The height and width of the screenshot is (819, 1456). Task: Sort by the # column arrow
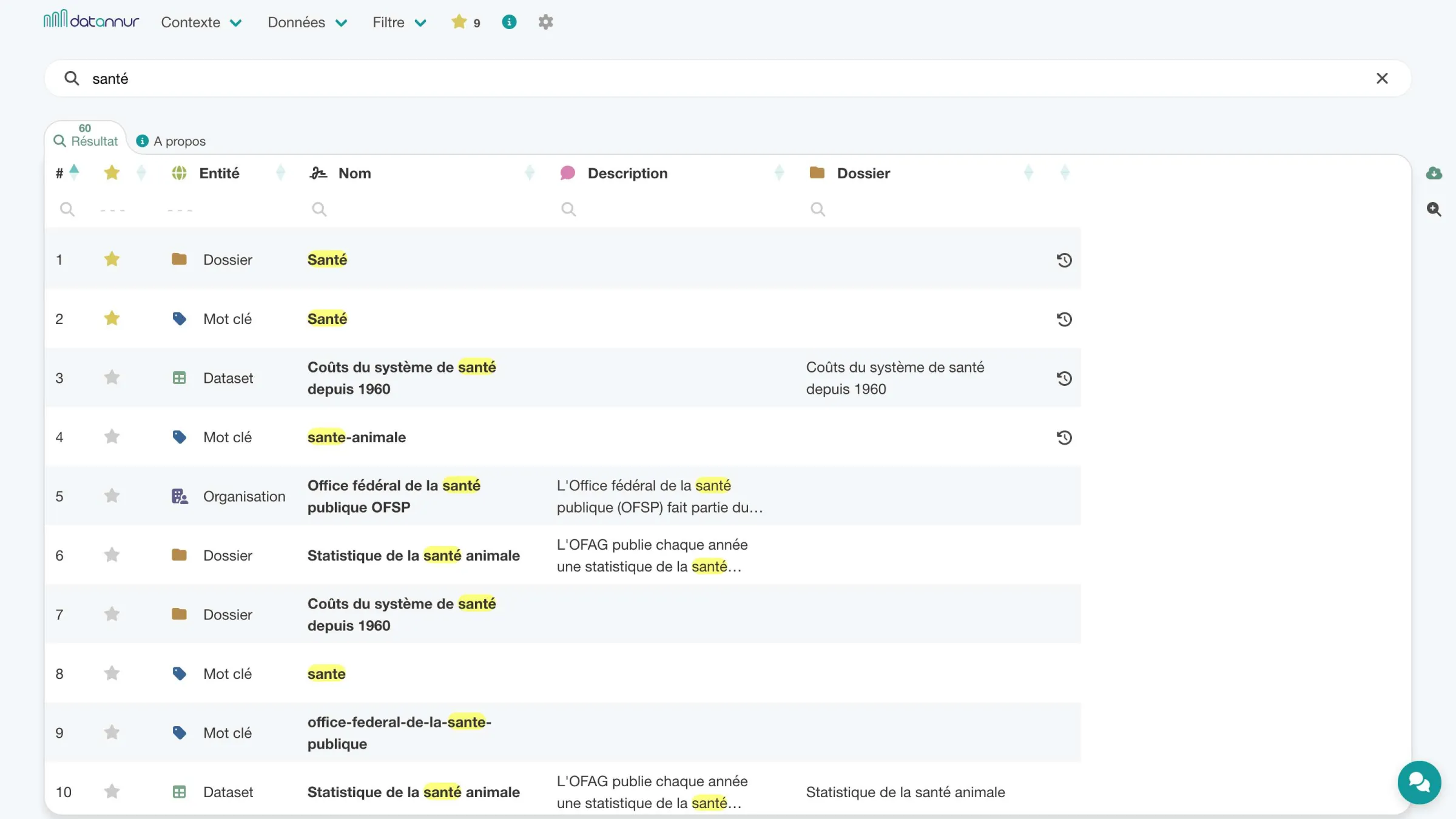click(74, 173)
